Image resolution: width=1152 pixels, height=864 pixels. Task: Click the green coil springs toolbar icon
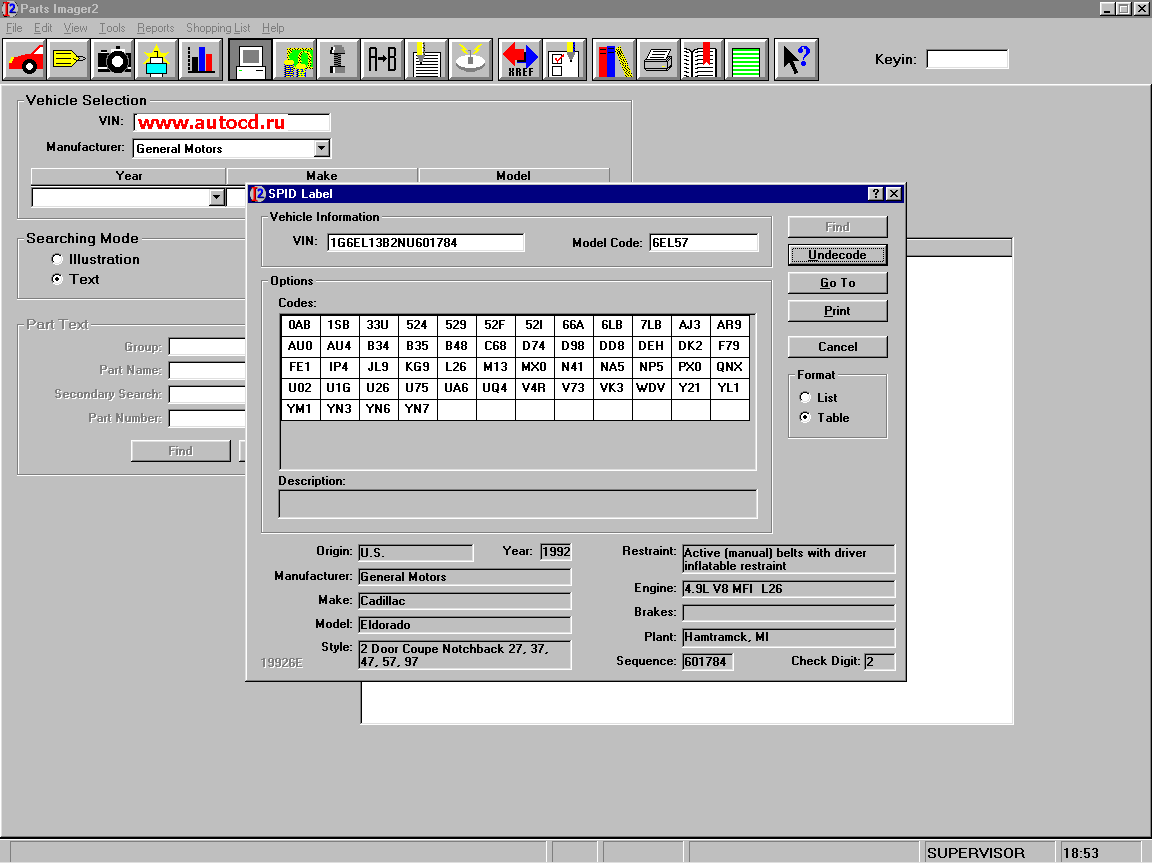coord(295,60)
